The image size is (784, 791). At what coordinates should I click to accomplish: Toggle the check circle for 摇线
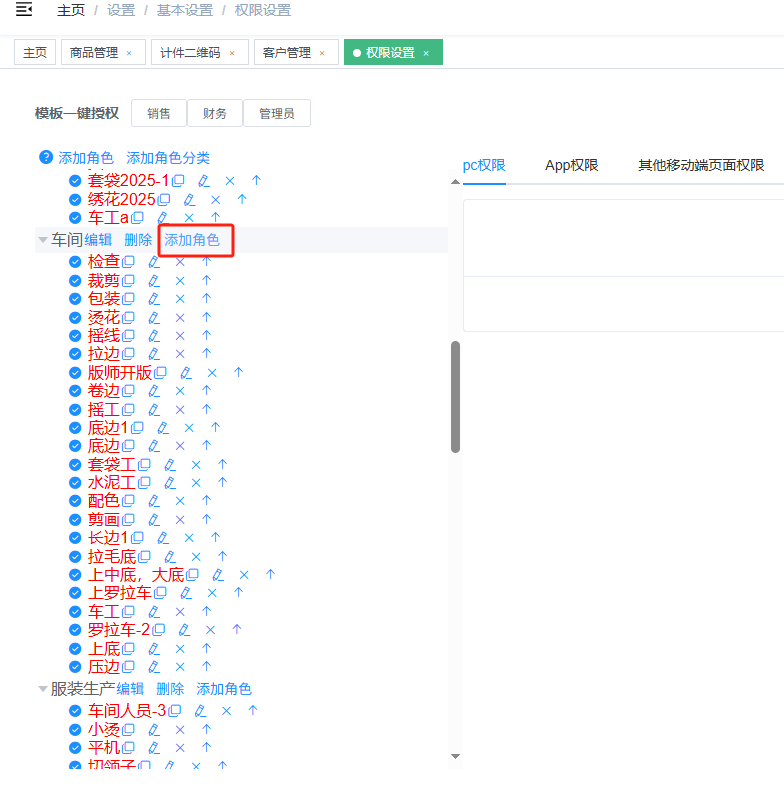click(x=75, y=336)
